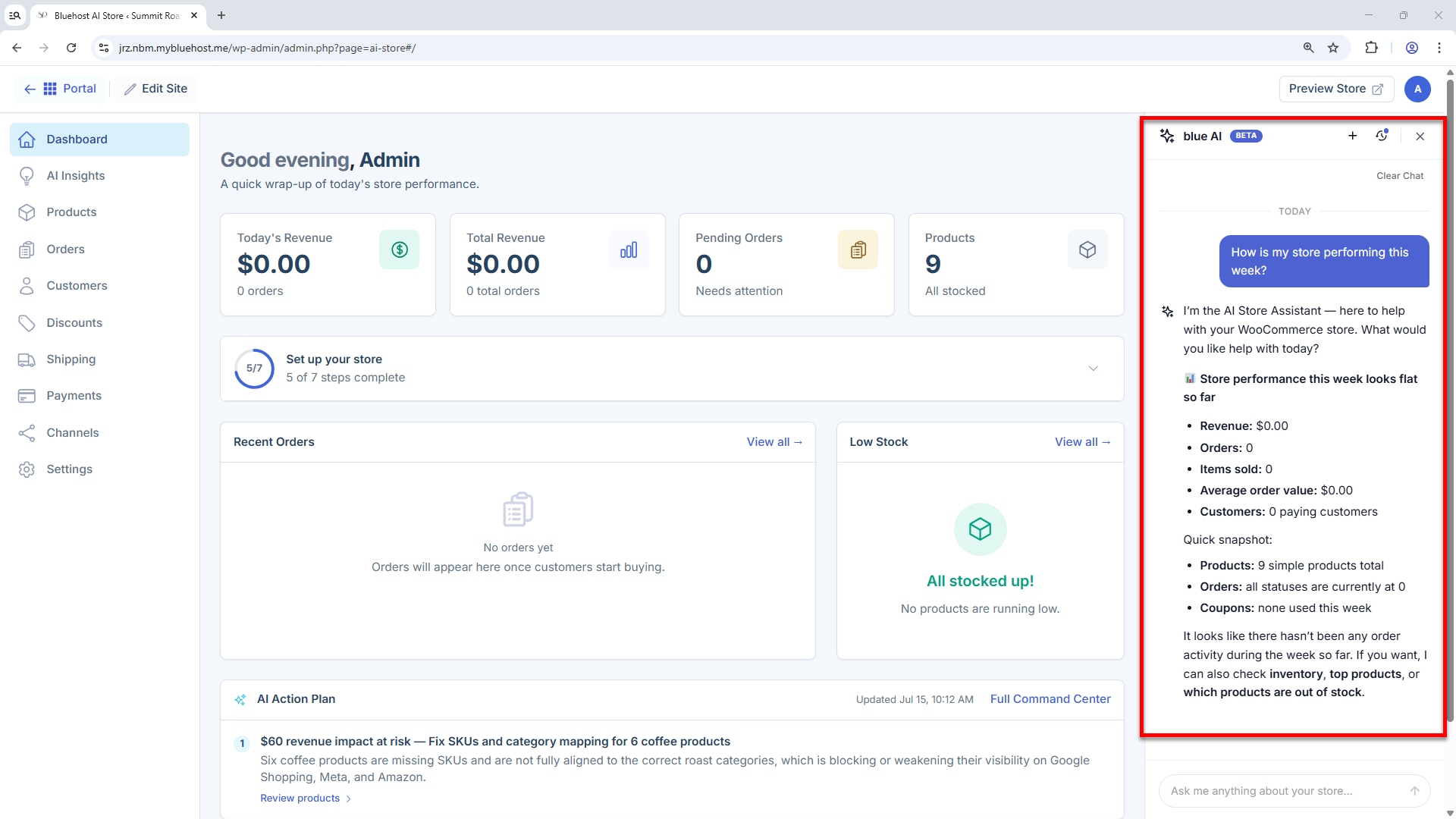Screen dimensions: 1456x819
Task: Click the blue AI sparkle logo
Action: click(x=1167, y=136)
